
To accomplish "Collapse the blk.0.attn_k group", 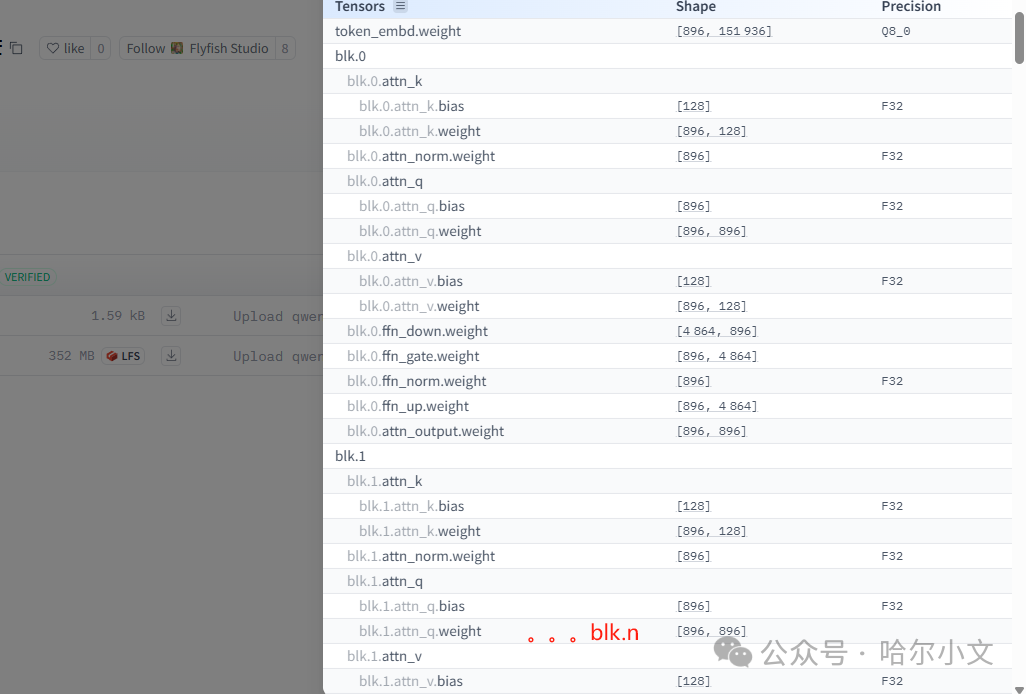I will point(667,81).
